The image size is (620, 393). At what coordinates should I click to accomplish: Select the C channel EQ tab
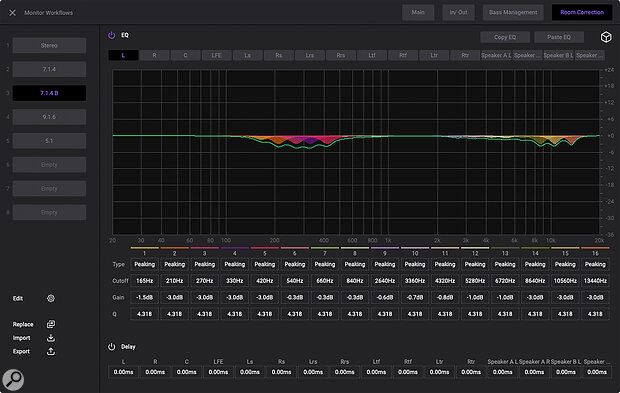pyautogui.click(x=185, y=55)
